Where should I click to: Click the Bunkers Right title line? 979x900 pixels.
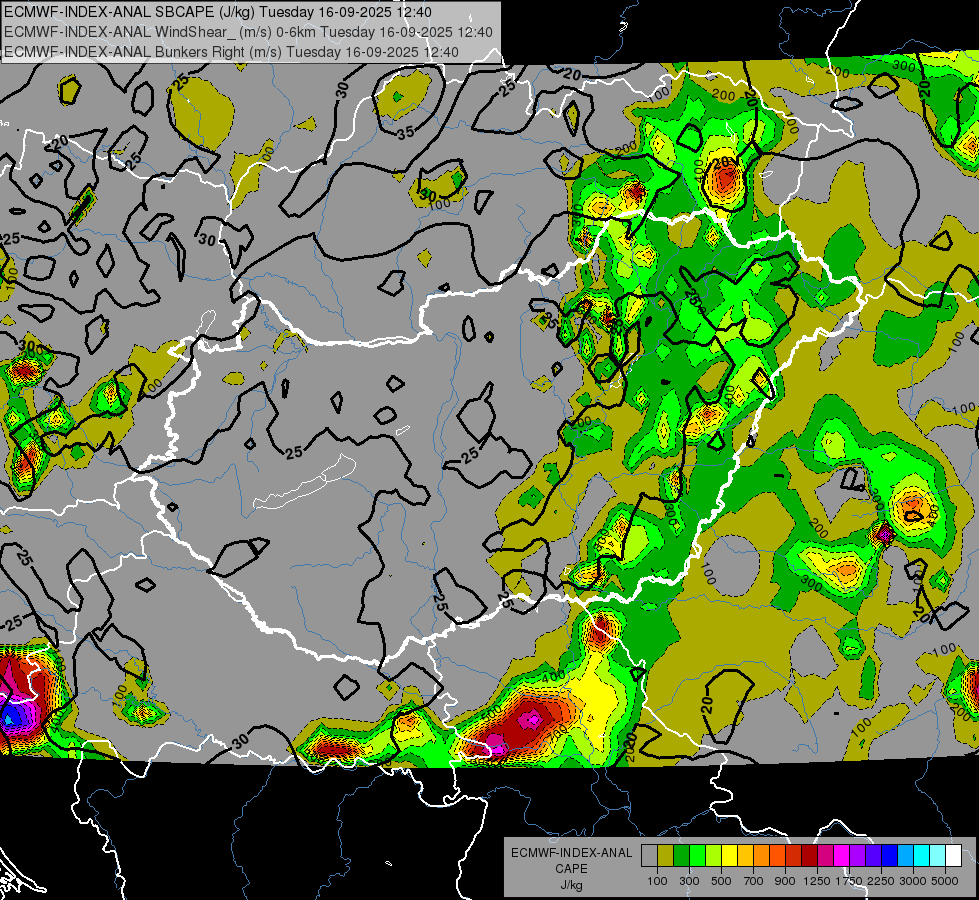231,52
